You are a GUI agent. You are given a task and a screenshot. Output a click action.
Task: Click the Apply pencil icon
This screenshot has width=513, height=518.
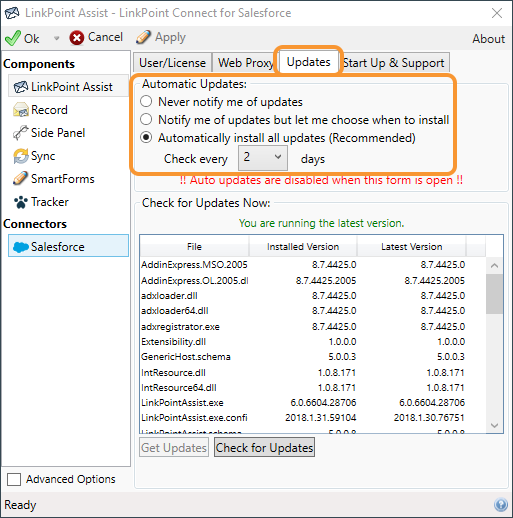[143, 37]
